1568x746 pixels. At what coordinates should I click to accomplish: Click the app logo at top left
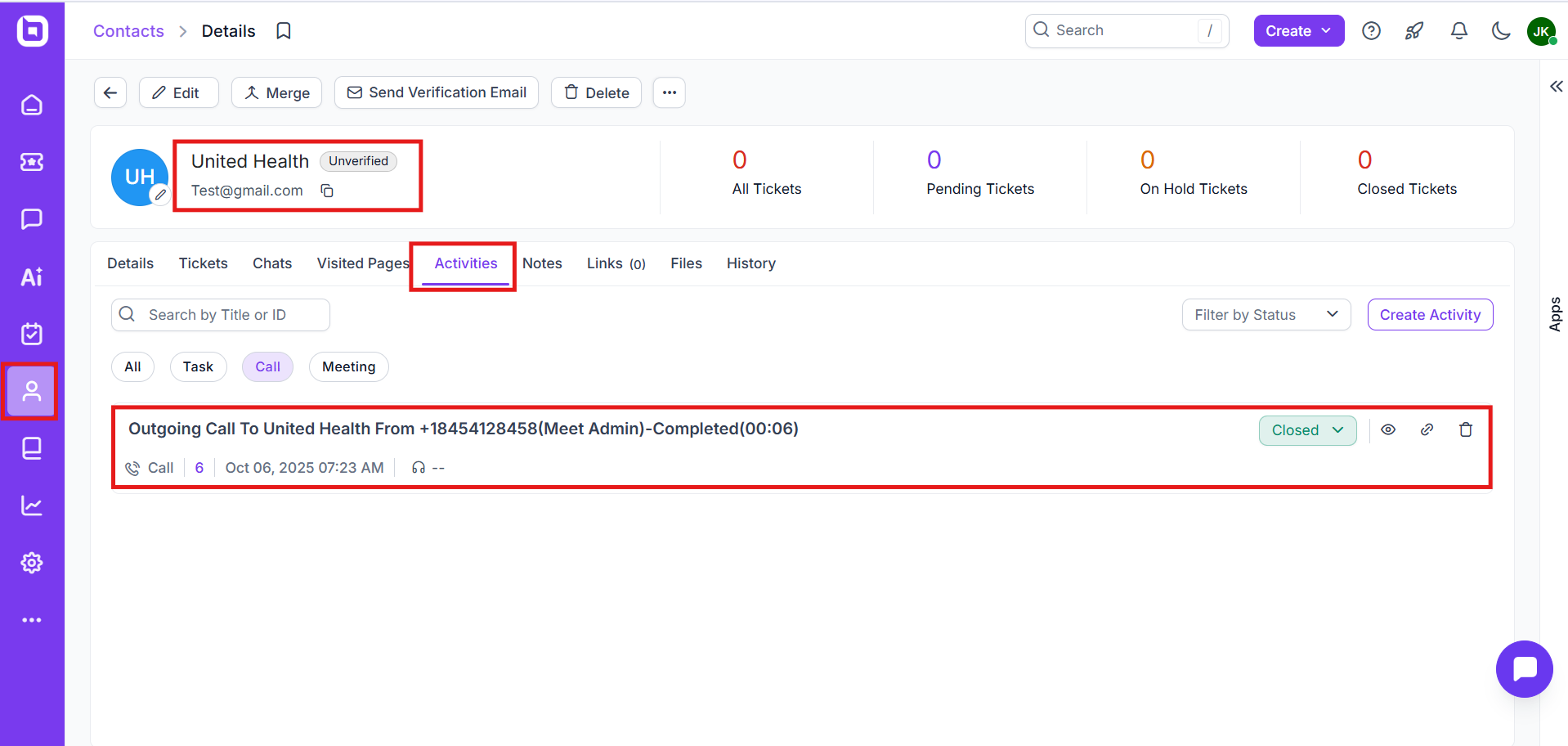[33, 31]
